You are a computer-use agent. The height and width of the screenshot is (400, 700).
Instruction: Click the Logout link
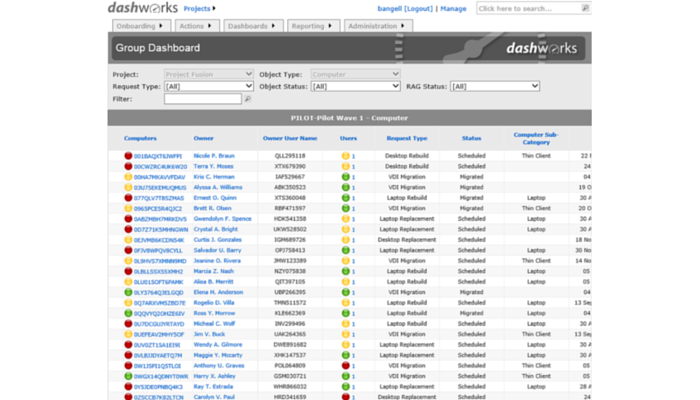(x=418, y=8)
